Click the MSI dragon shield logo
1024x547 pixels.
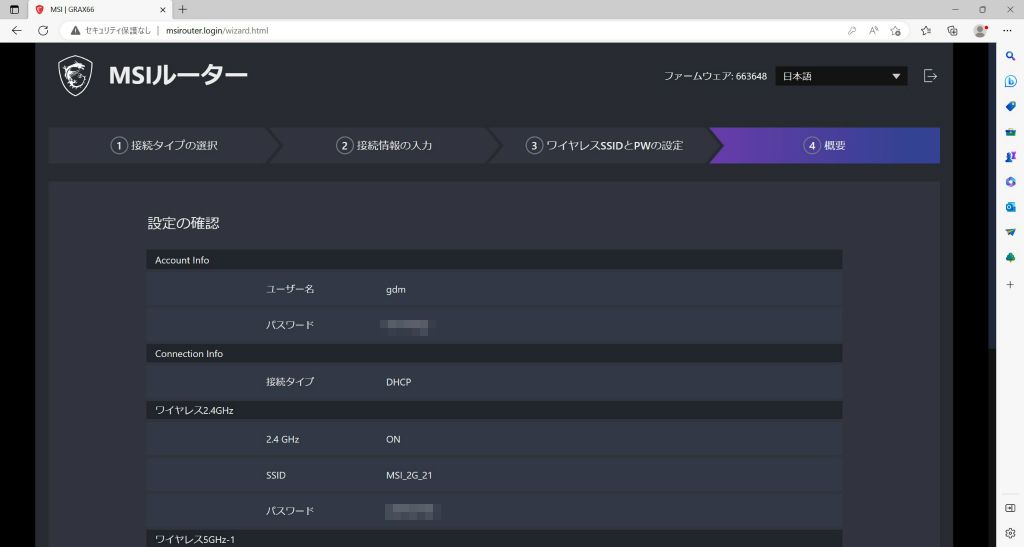click(75, 76)
